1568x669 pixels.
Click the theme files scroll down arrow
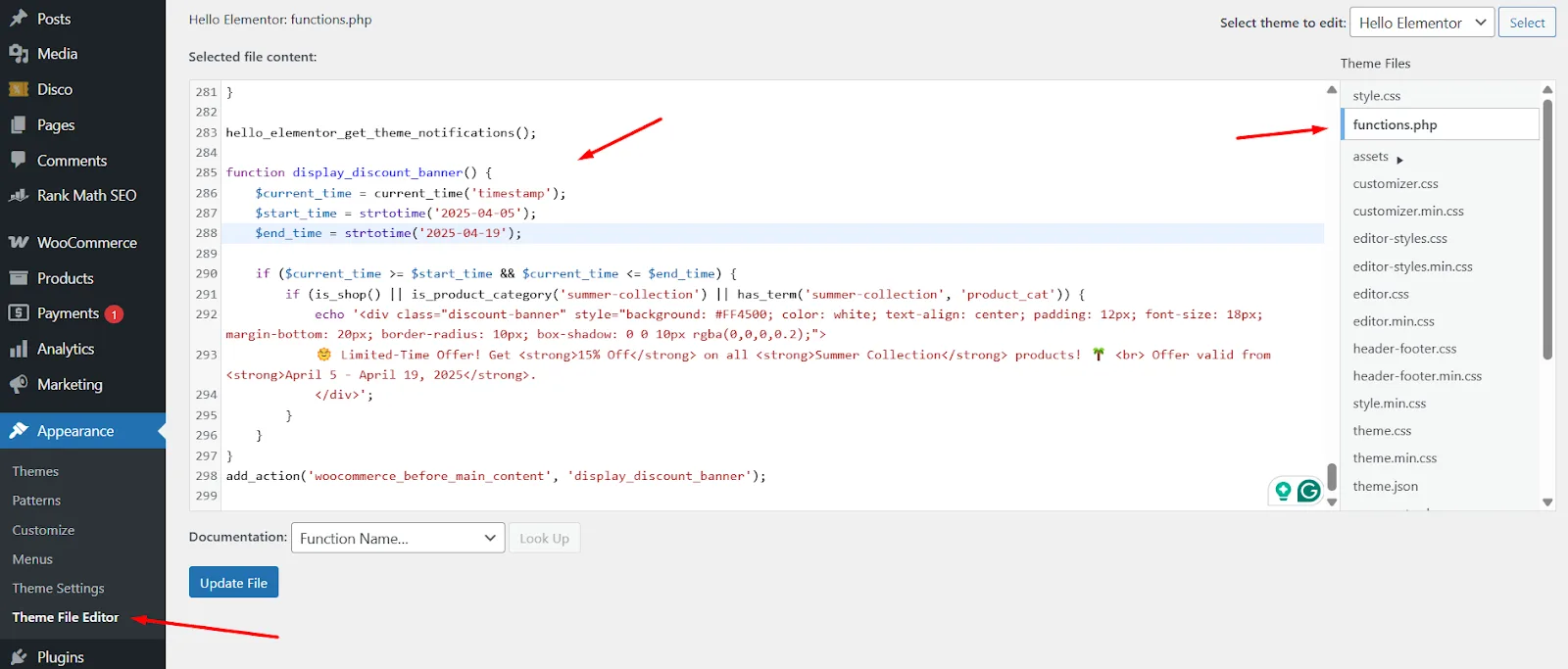[1547, 502]
